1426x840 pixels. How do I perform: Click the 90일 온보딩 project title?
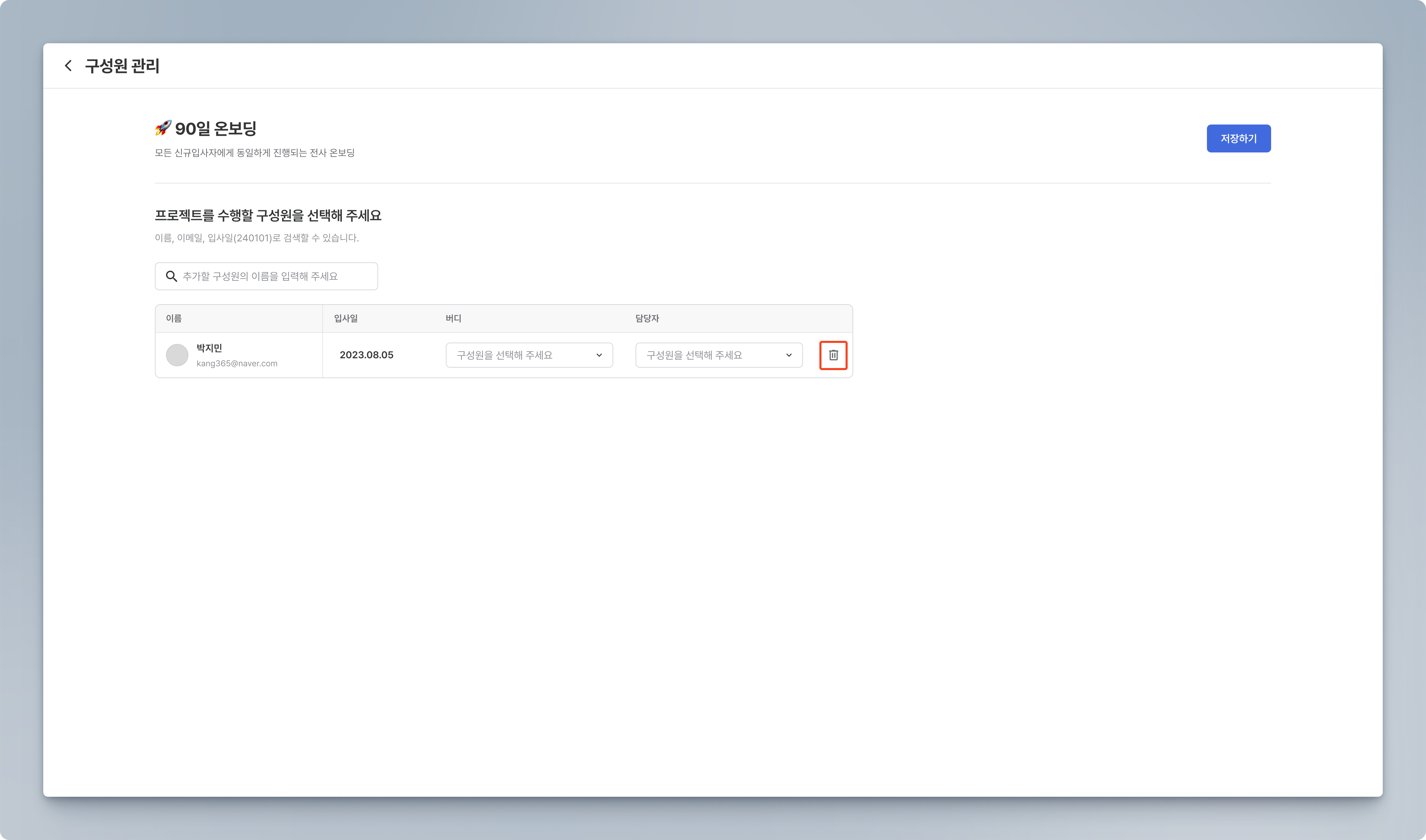[216, 128]
